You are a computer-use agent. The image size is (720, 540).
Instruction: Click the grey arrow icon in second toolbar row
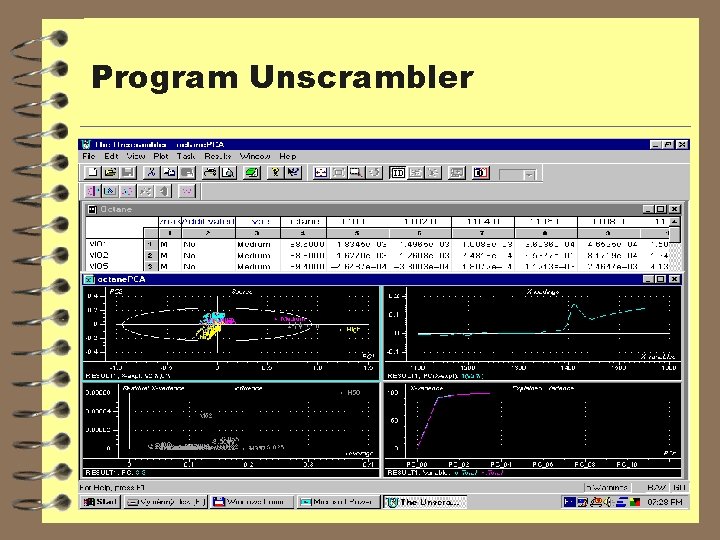point(163,191)
